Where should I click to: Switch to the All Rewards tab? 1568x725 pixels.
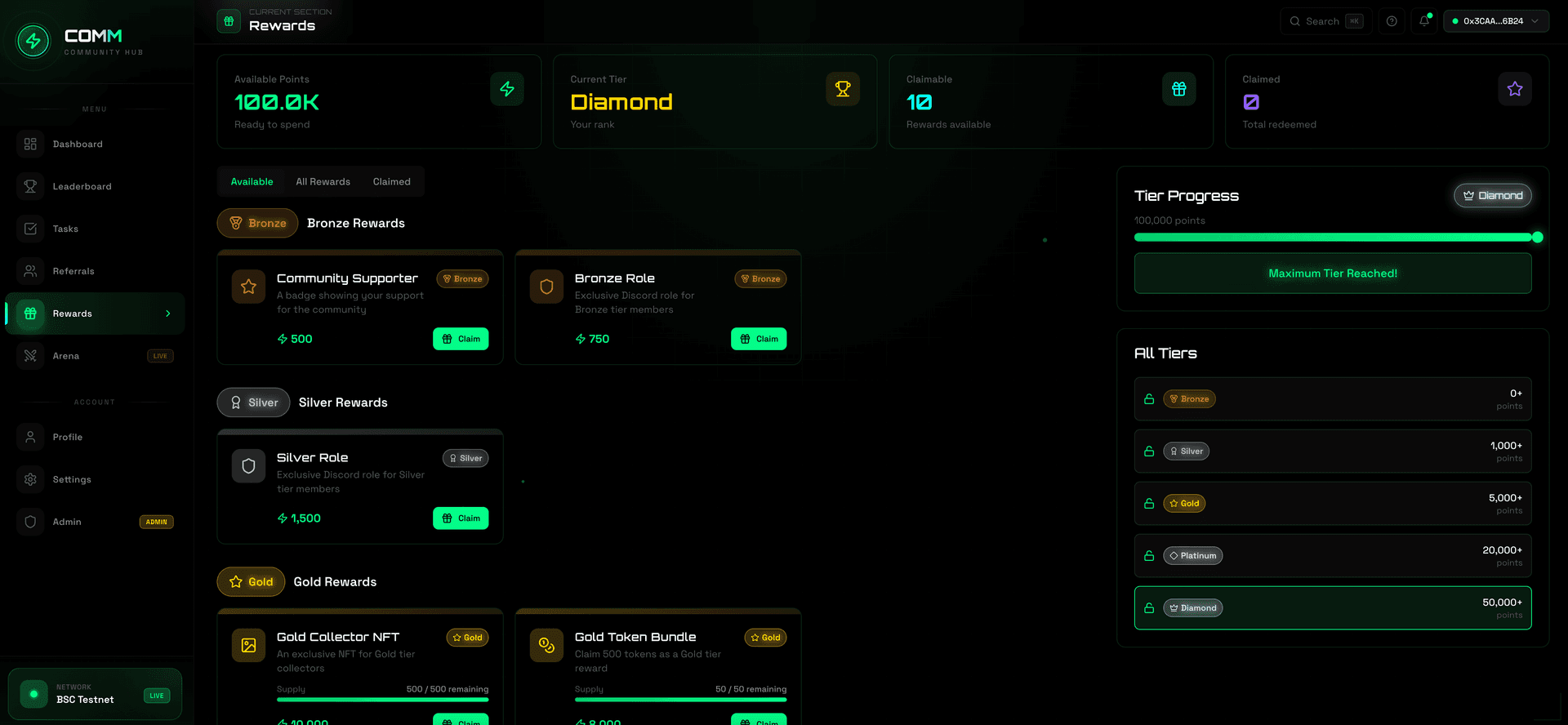pyautogui.click(x=323, y=182)
